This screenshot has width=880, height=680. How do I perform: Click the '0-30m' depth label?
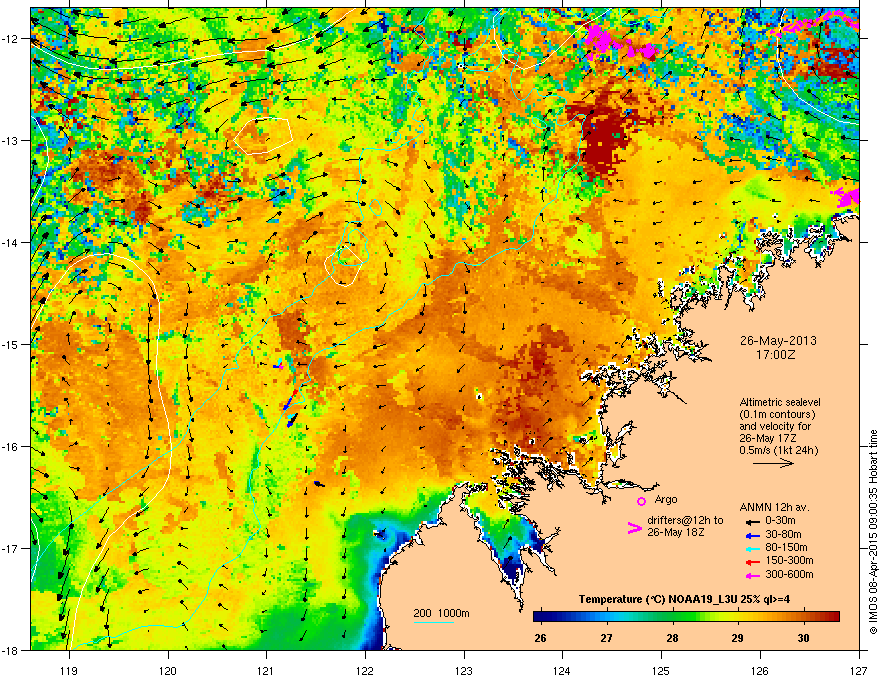tap(780, 521)
